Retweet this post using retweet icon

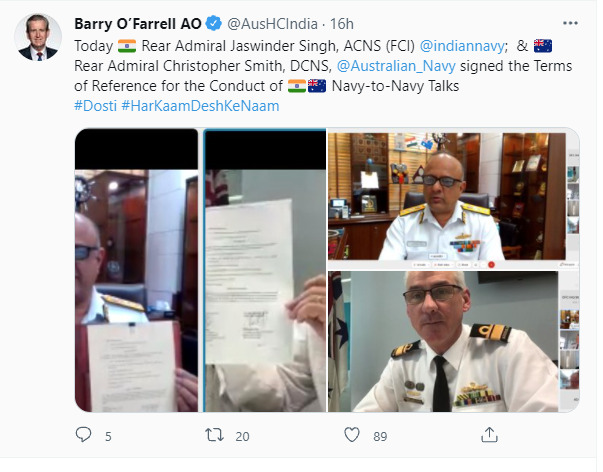214,435
